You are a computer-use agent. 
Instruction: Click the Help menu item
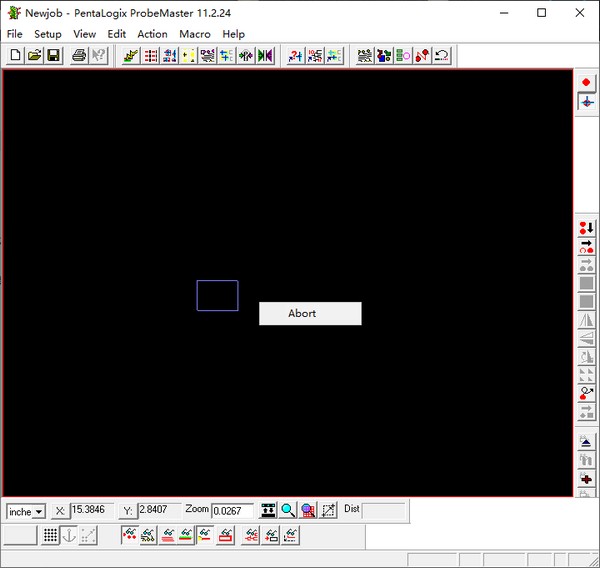tap(233, 34)
